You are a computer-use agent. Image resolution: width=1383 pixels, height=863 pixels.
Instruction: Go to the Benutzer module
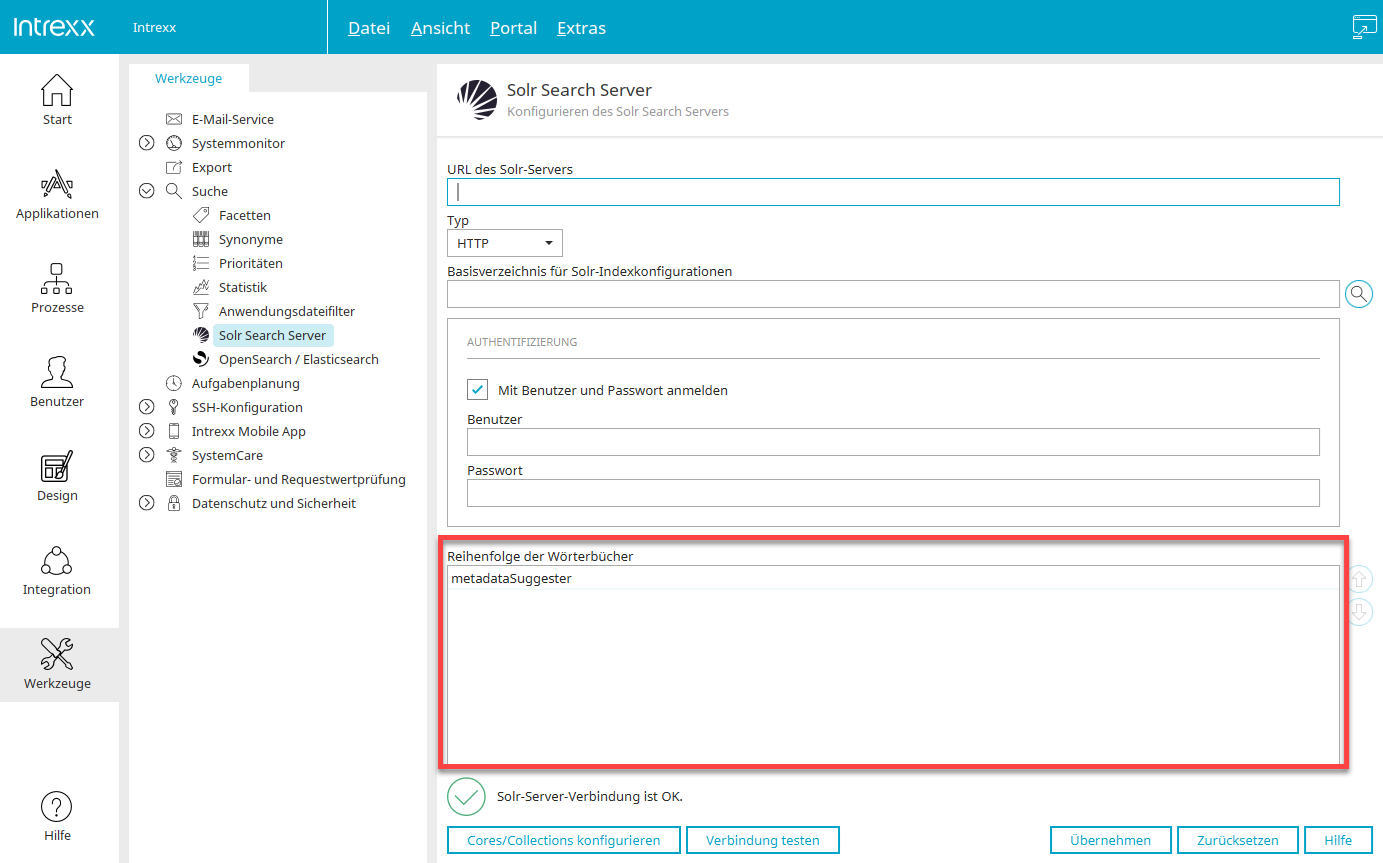pos(57,382)
